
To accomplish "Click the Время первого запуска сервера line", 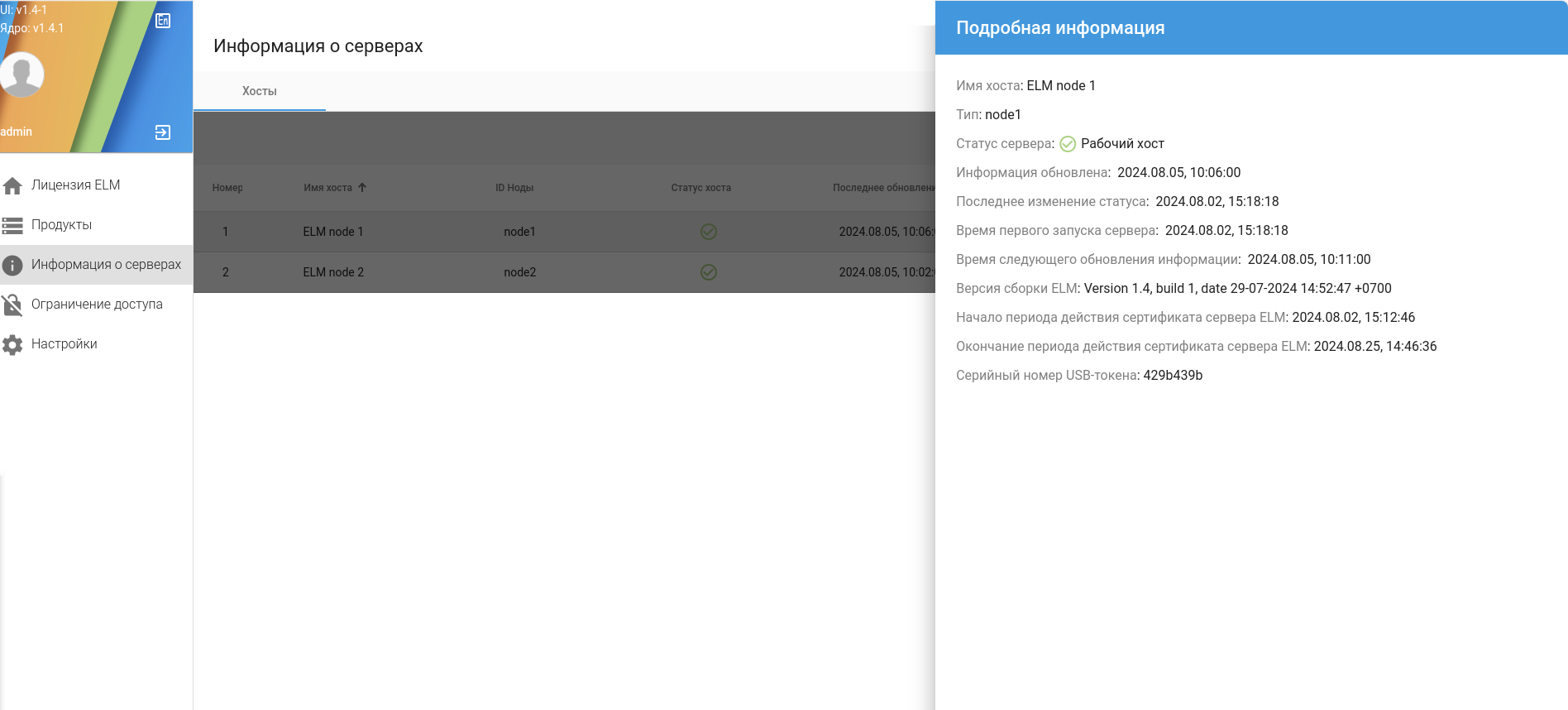I will click(1122, 231).
